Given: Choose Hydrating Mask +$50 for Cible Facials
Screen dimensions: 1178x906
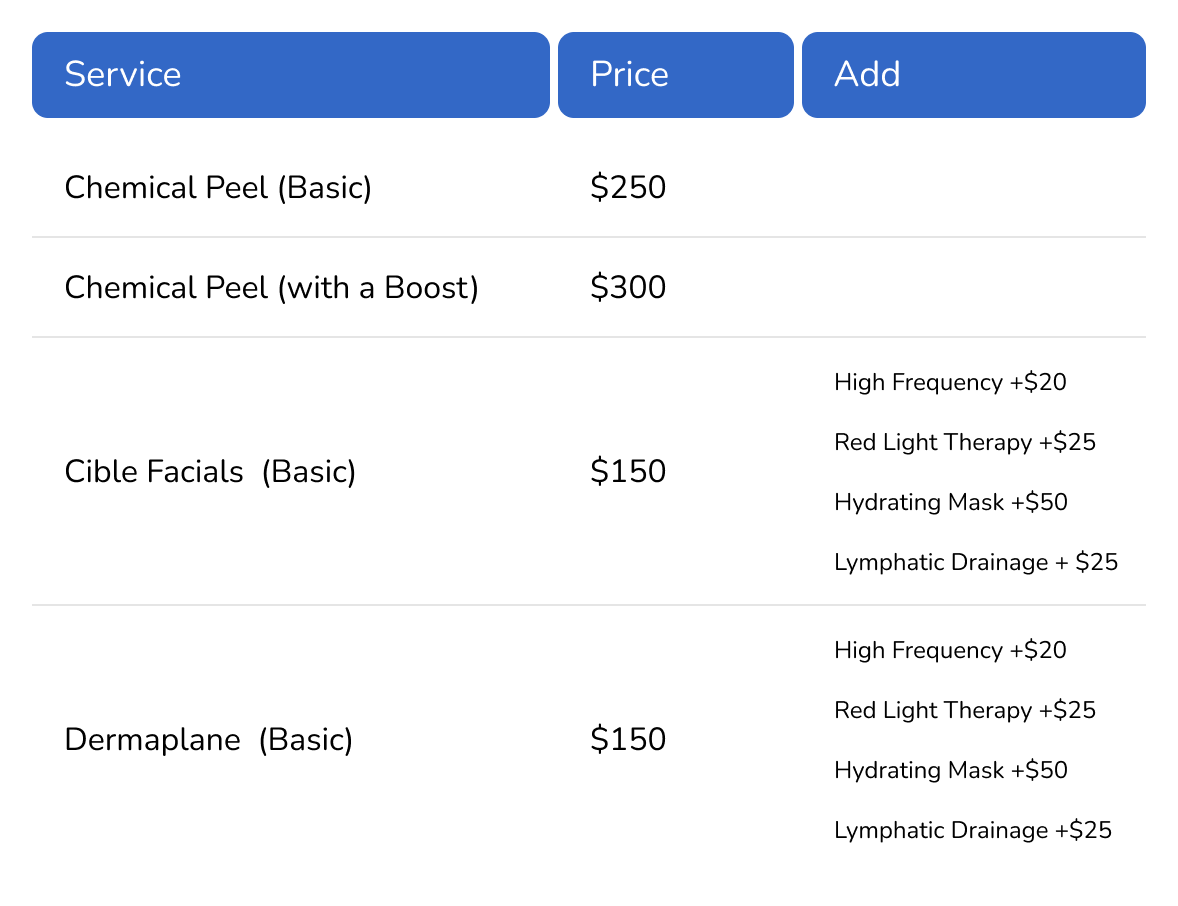Looking at the screenshot, I should (x=951, y=503).
